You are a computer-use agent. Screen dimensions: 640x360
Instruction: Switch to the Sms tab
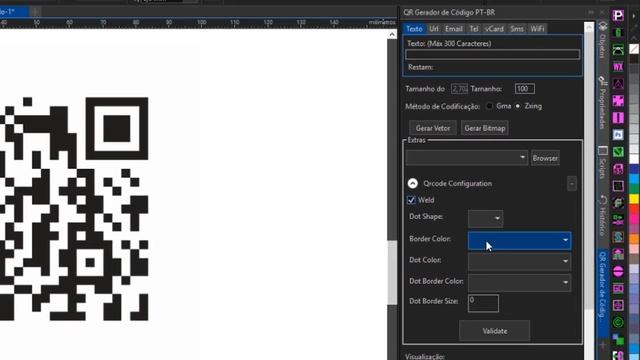coord(517,29)
